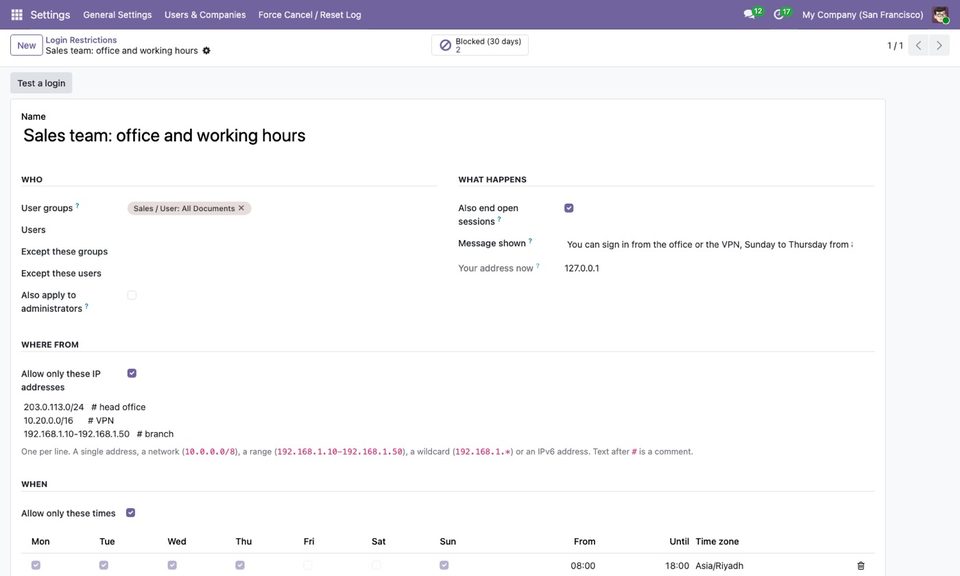Click the Test a login button
960x576 pixels.
[41, 83]
